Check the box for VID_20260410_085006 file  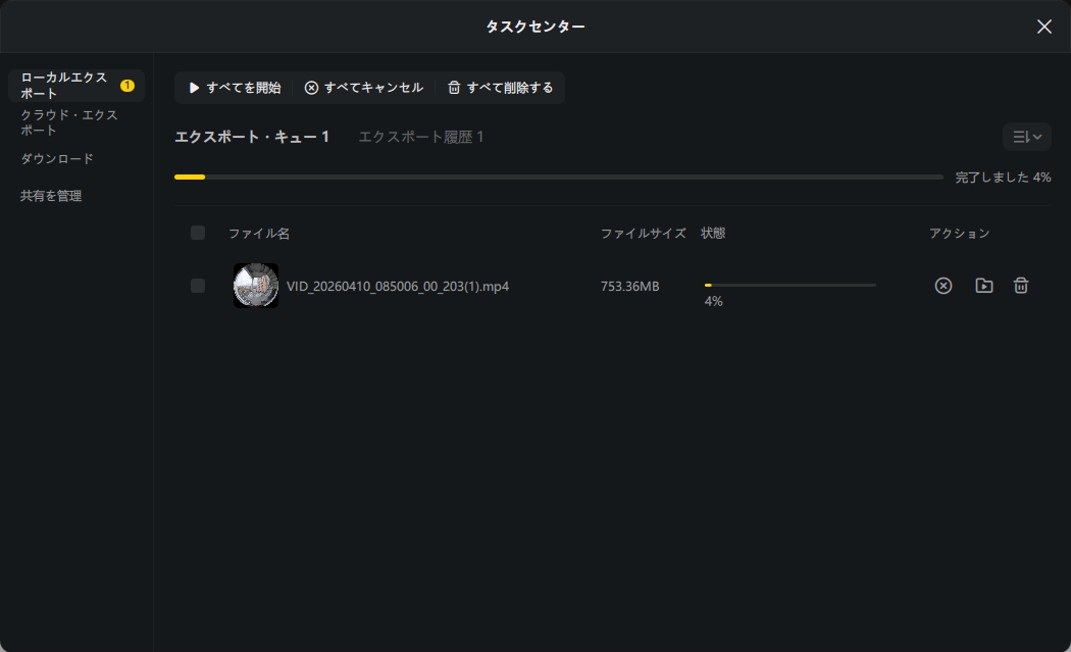point(197,285)
